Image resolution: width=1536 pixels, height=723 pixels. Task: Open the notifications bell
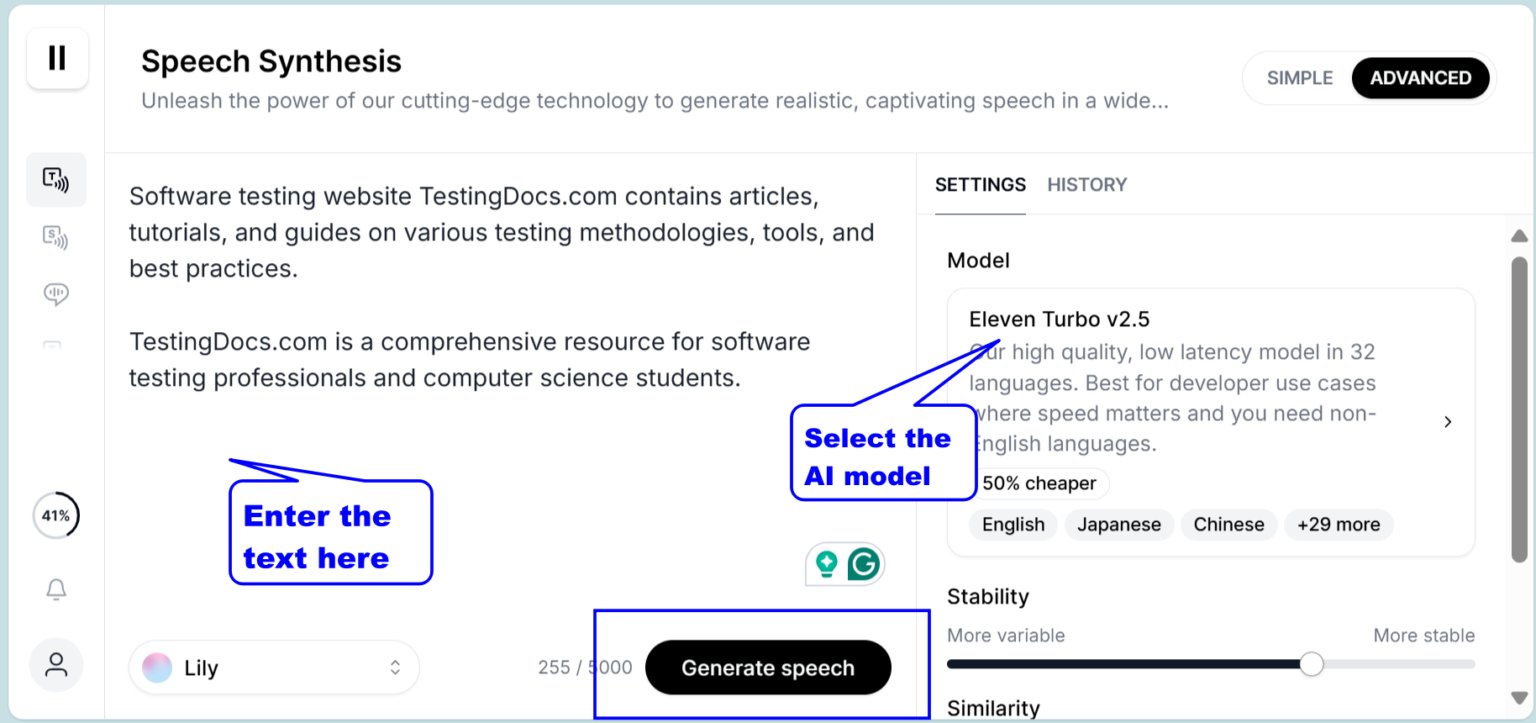[56, 589]
